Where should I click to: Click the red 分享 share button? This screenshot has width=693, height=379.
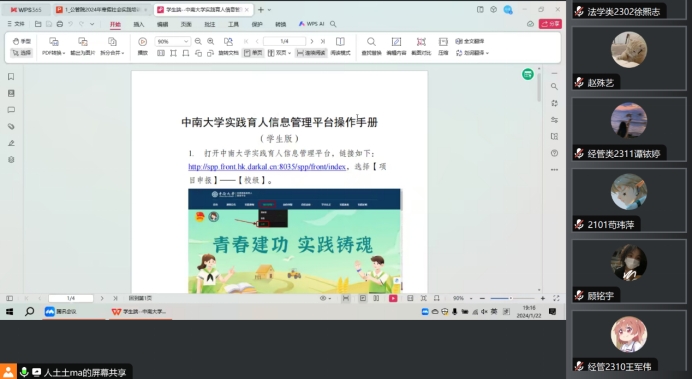pyautogui.click(x=550, y=24)
